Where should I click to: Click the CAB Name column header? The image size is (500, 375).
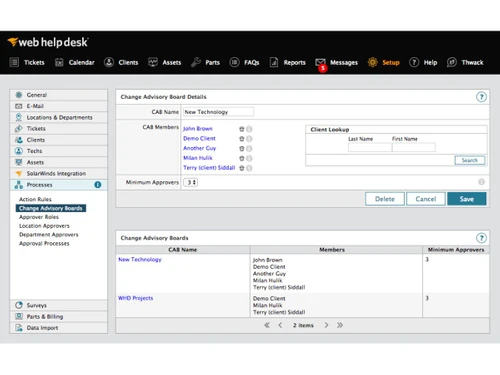[183, 250]
